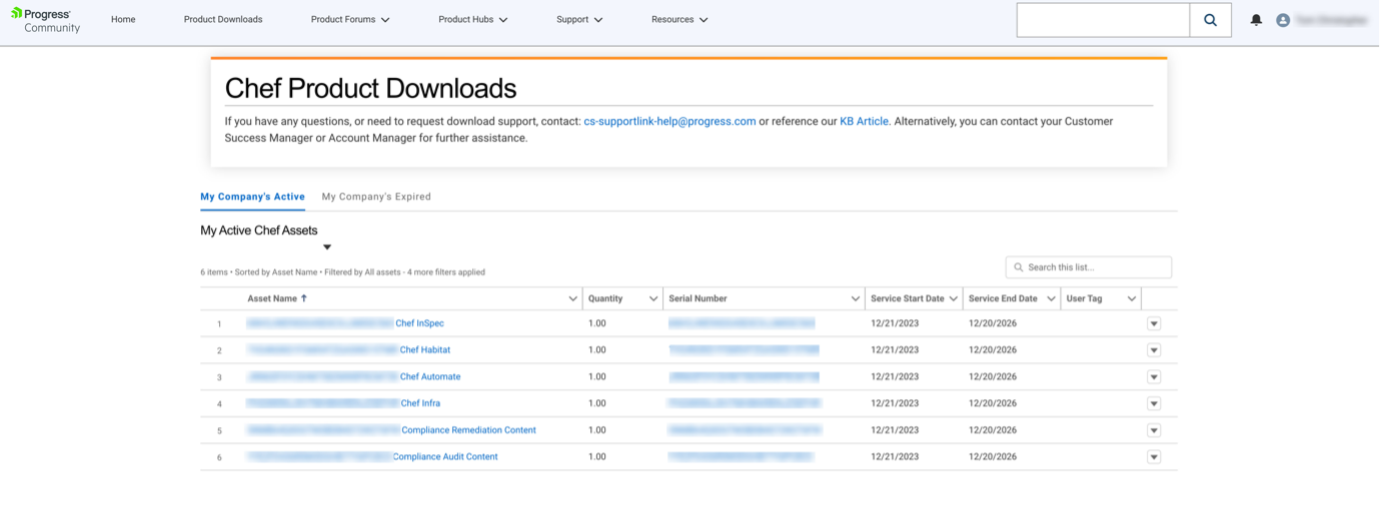Viewport: 1384px width, 528px height.
Task: Open the notifications bell icon
Action: (1256, 20)
